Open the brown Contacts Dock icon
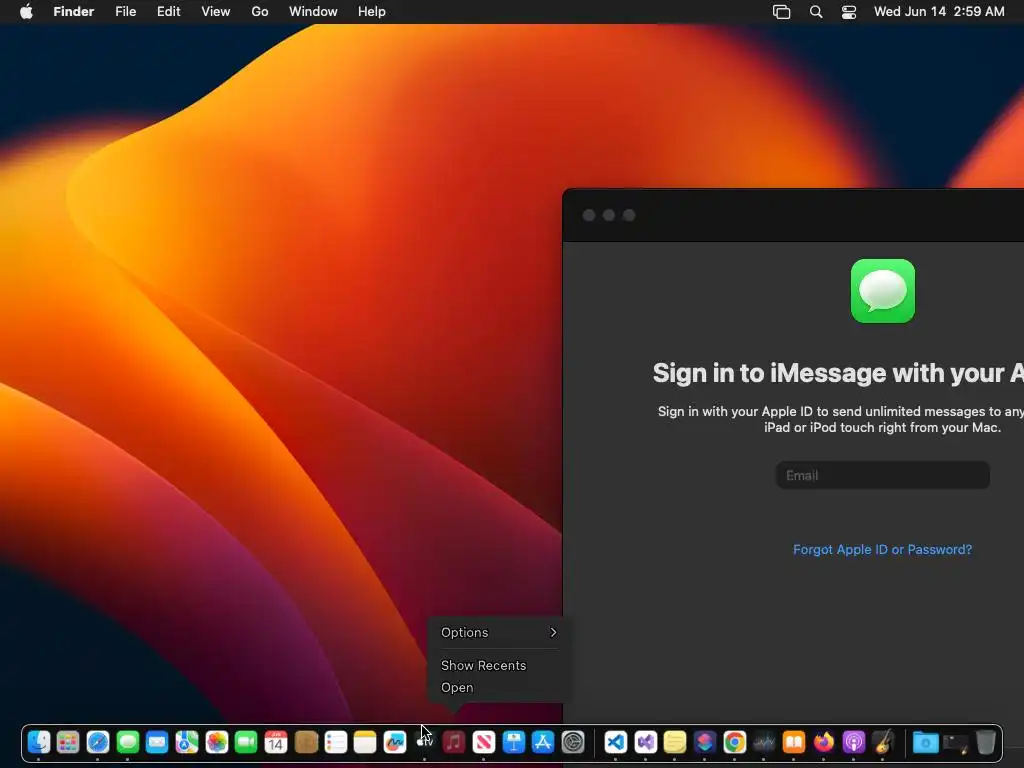This screenshot has height=768, width=1024. tap(306, 743)
